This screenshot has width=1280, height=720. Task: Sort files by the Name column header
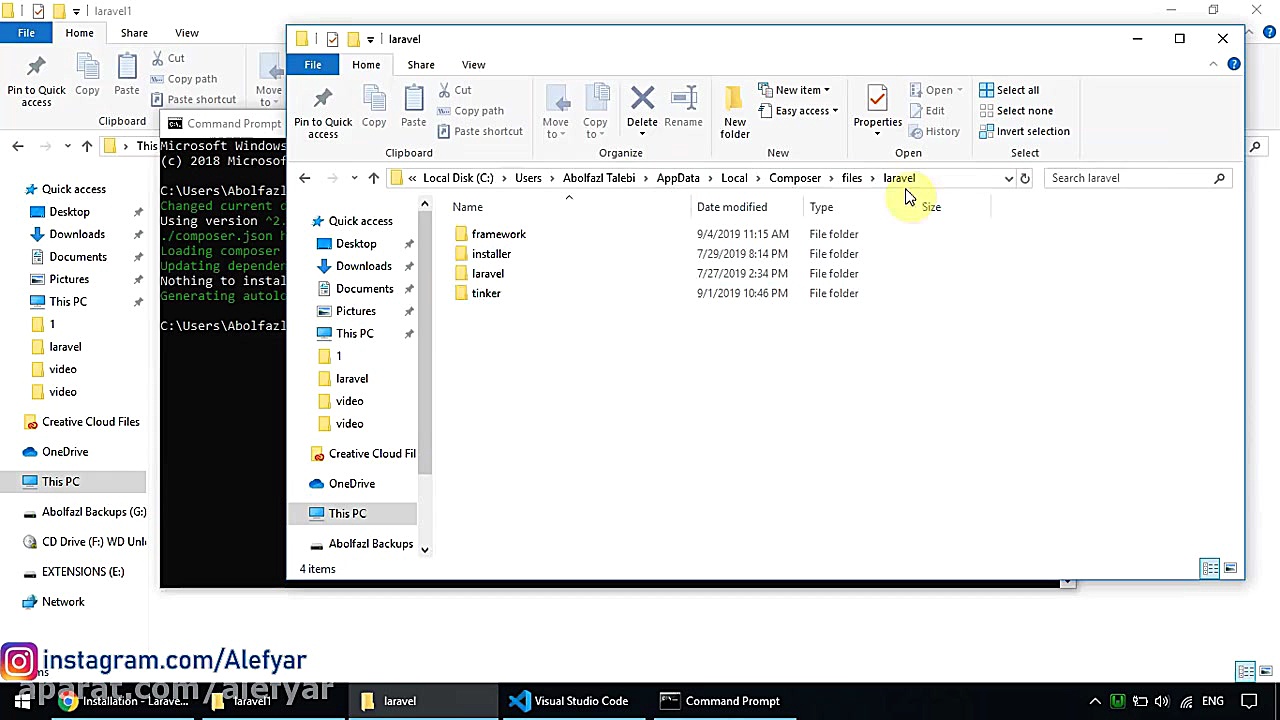[568, 207]
